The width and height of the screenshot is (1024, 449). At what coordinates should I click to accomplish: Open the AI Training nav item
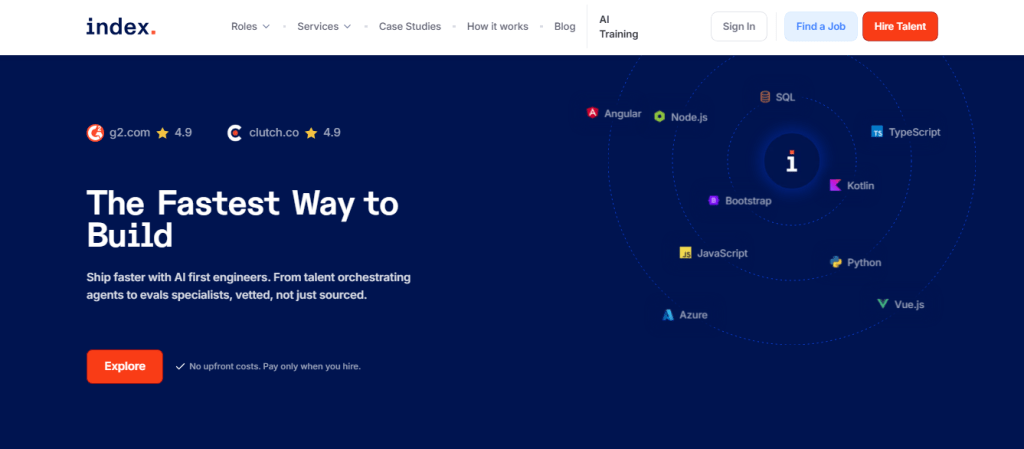[x=618, y=27]
